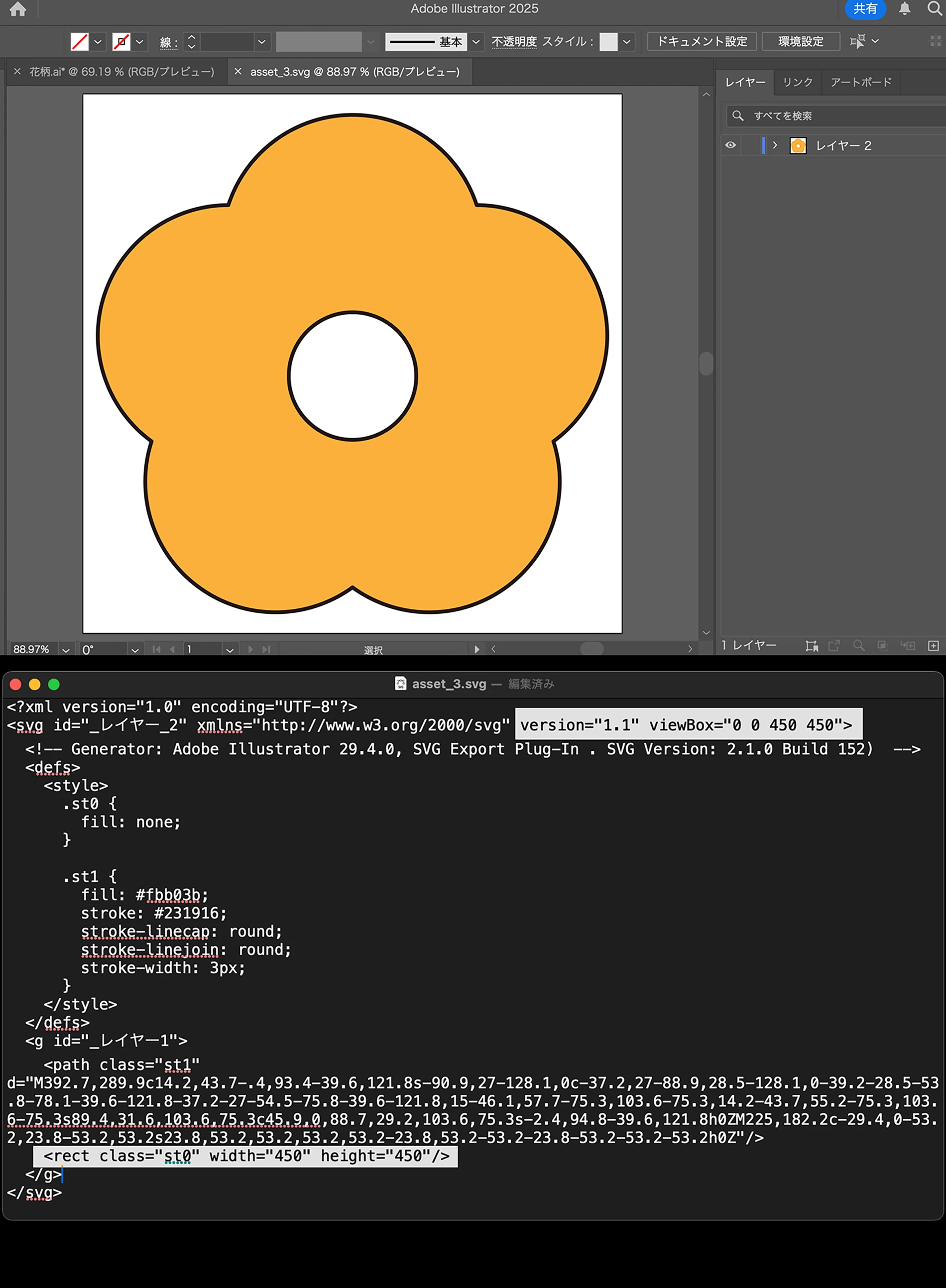The image size is (946, 1288).
Task: Open zoom level dropdown 88.97%
Action: coord(66,650)
